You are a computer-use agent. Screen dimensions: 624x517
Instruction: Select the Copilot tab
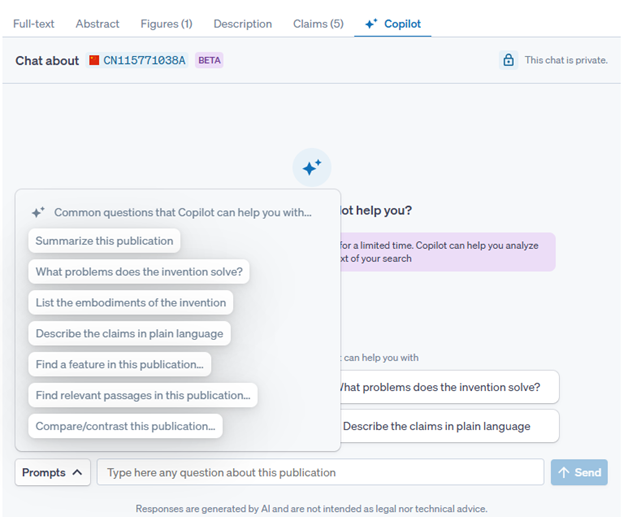click(x=392, y=23)
